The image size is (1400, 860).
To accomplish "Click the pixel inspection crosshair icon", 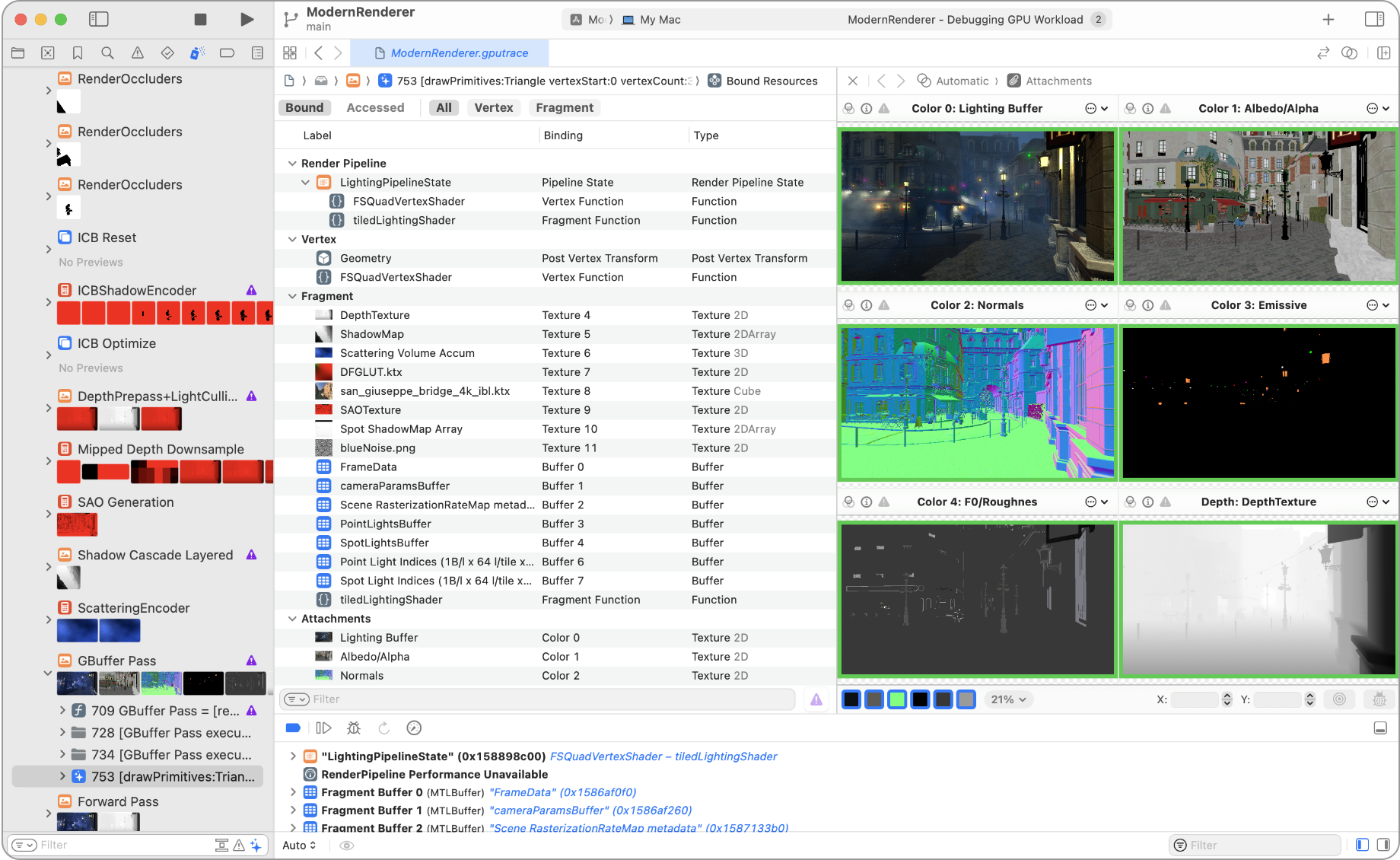I will (x=1339, y=699).
